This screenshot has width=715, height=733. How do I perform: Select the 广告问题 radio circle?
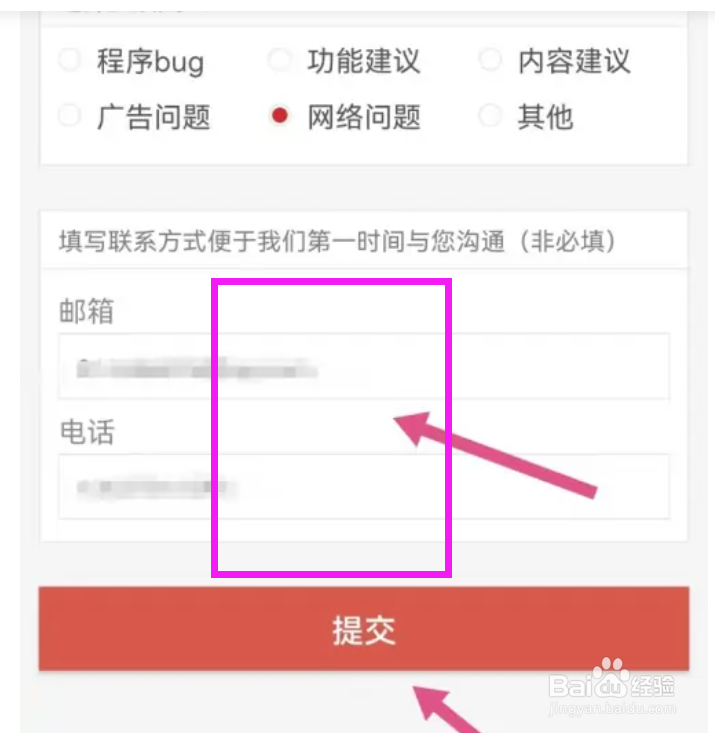pyautogui.click(x=70, y=115)
